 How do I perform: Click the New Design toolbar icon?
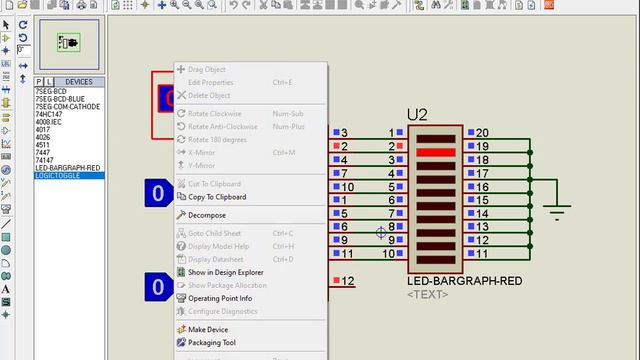click(x=9, y=5)
